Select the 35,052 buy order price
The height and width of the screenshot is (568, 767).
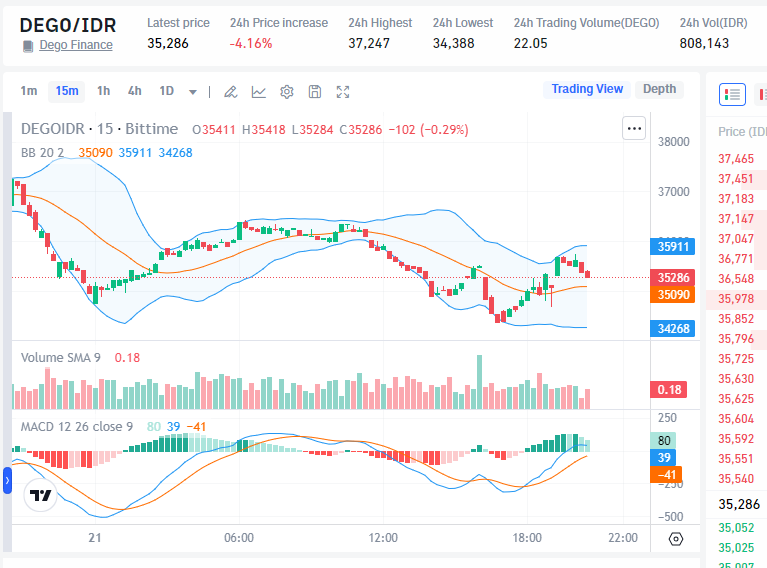[x=736, y=527]
